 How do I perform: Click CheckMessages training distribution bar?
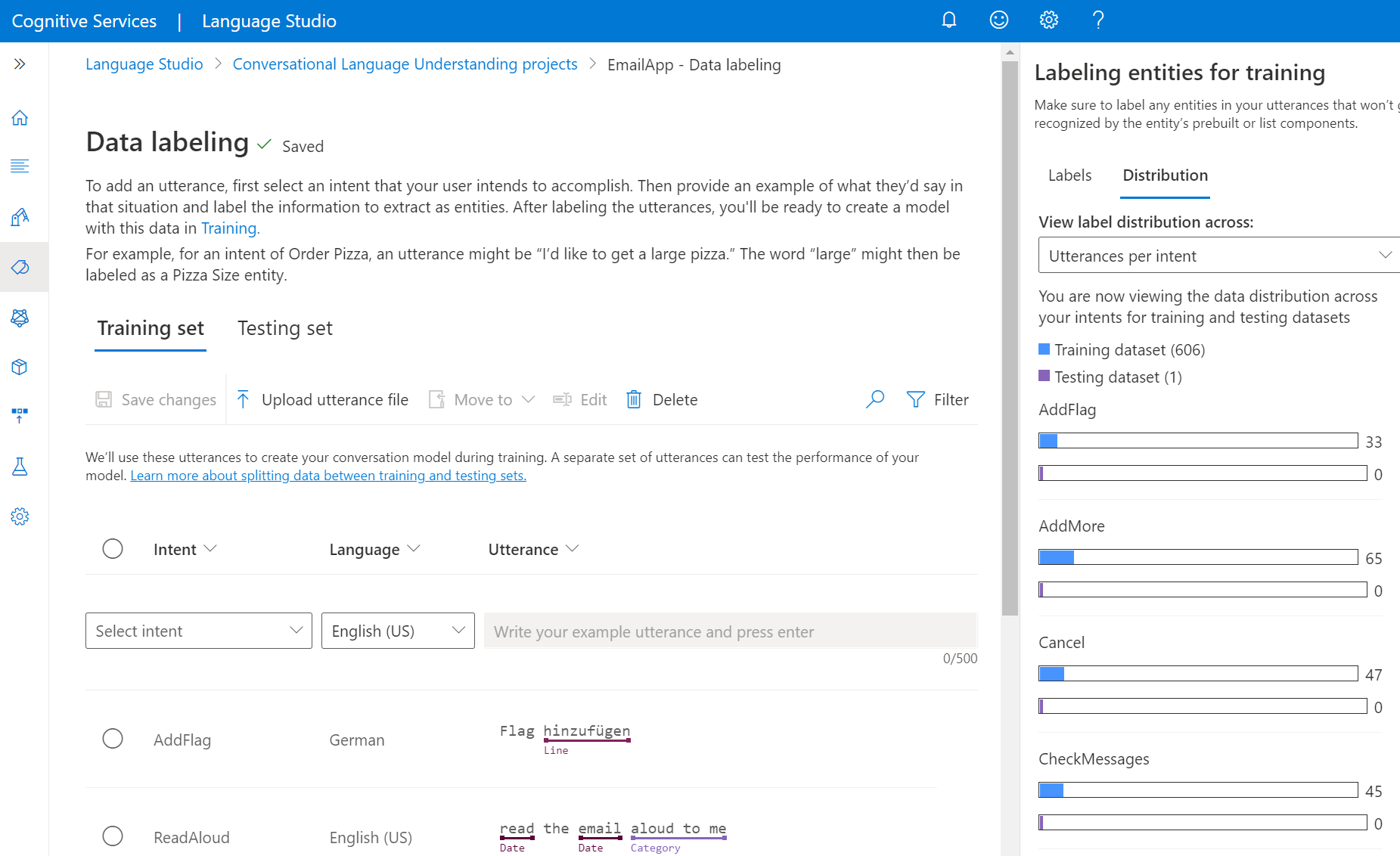pos(1198,790)
